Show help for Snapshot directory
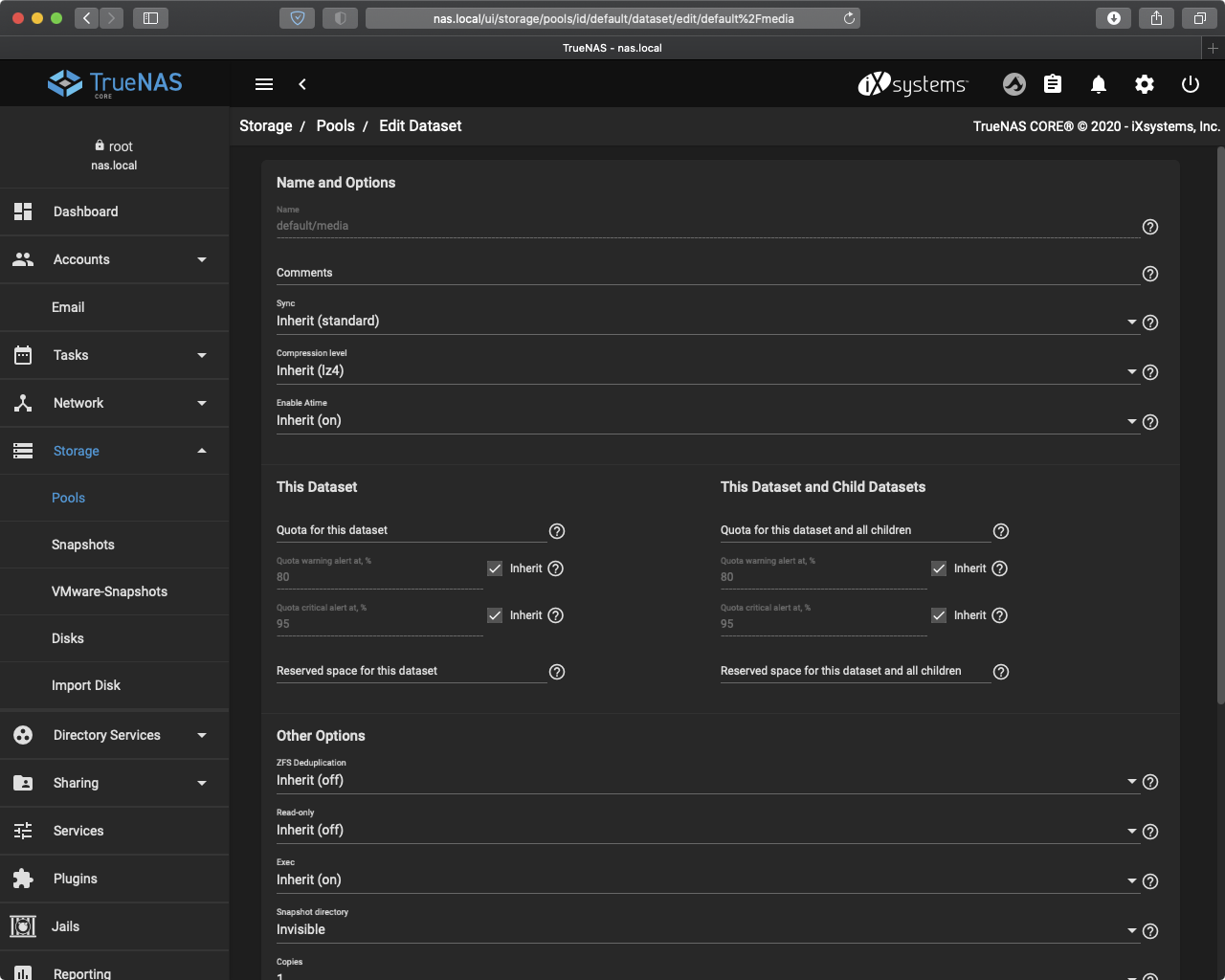This screenshot has height=980, width=1225. pyautogui.click(x=1150, y=931)
